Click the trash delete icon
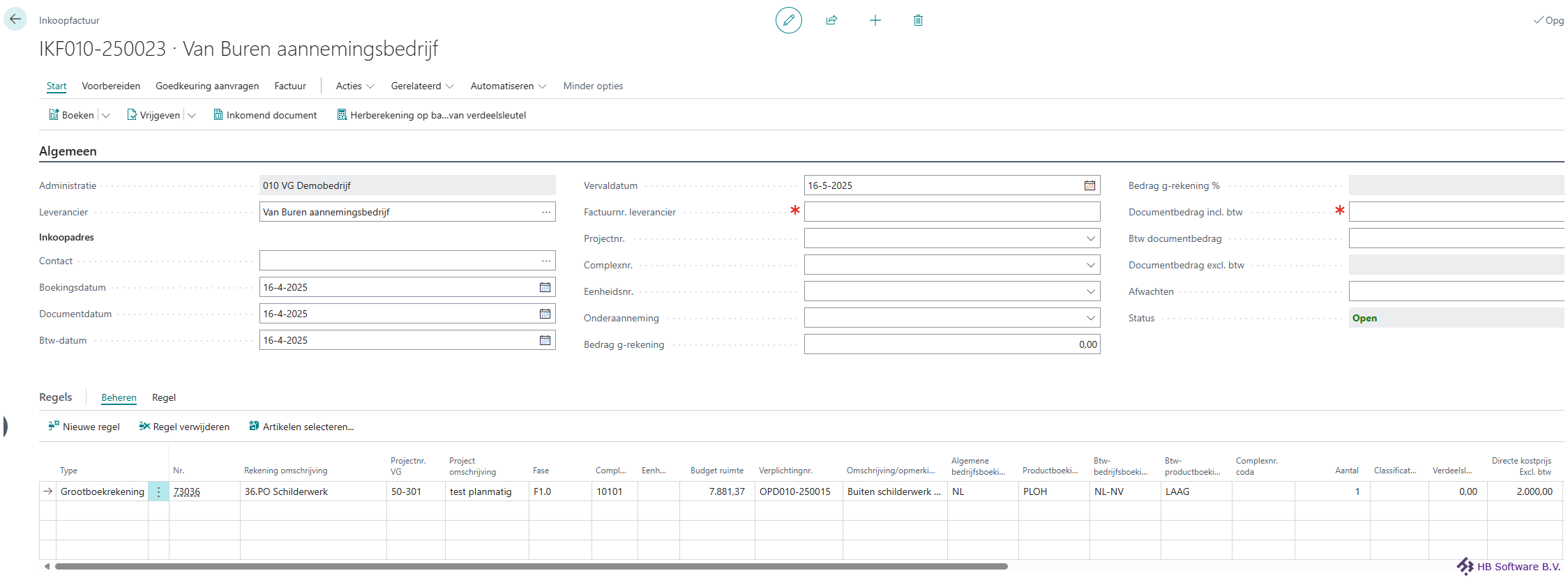The image size is (1568, 580). (918, 20)
